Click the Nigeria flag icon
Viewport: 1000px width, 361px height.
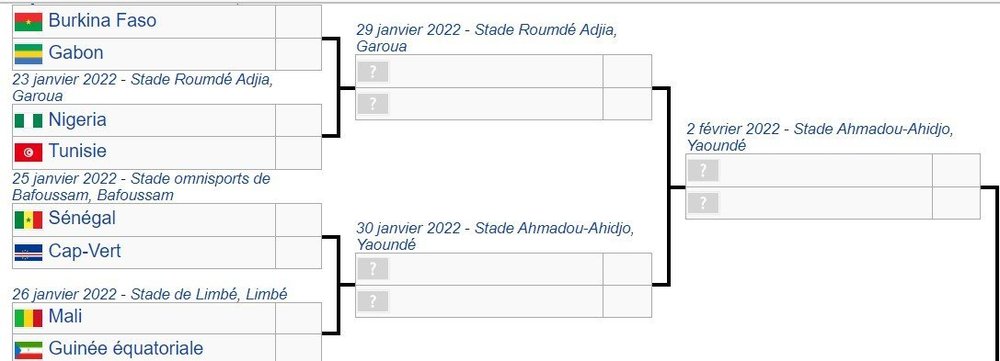(x=28, y=121)
